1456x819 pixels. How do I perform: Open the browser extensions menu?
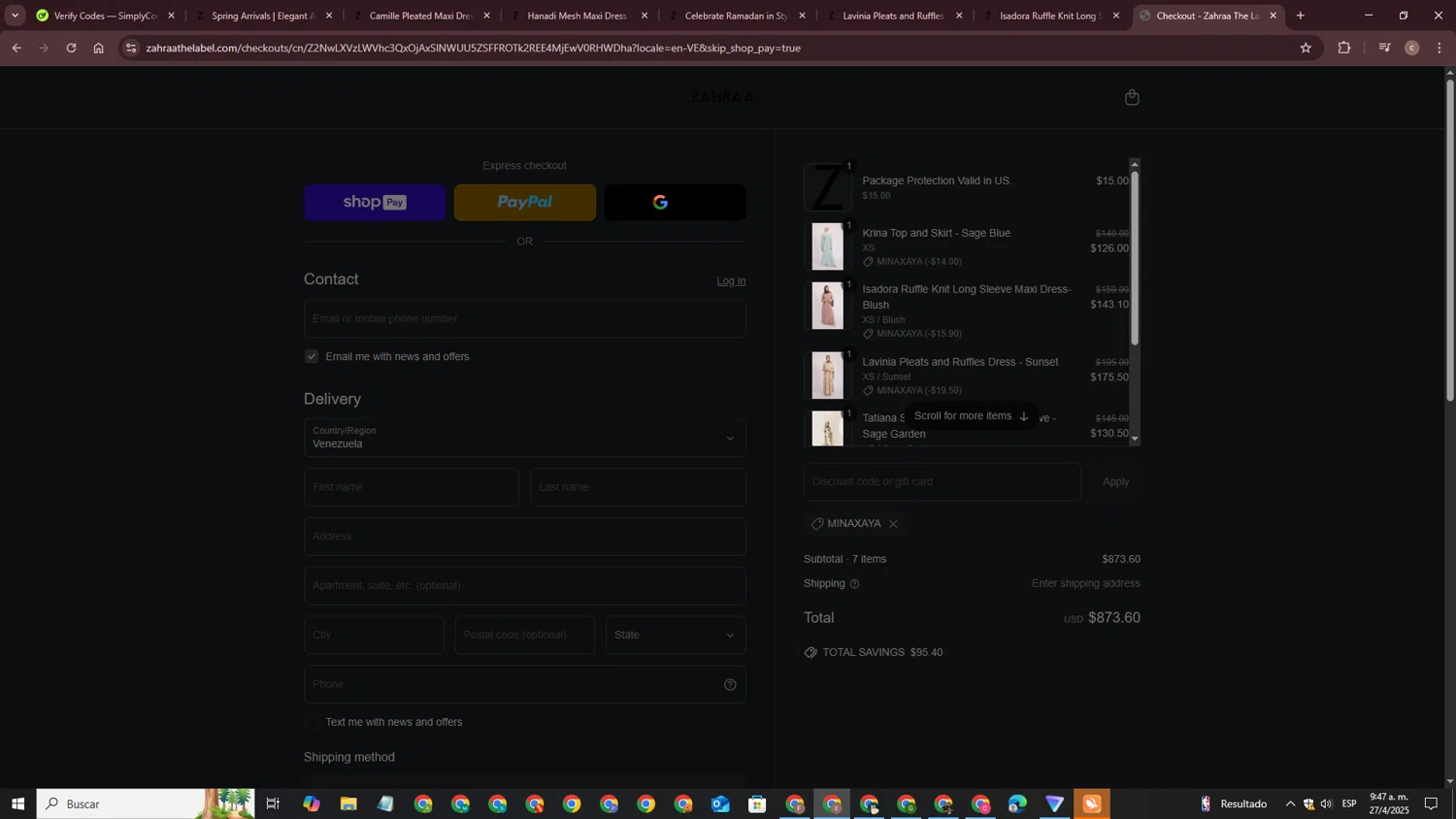click(x=1344, y=48)
